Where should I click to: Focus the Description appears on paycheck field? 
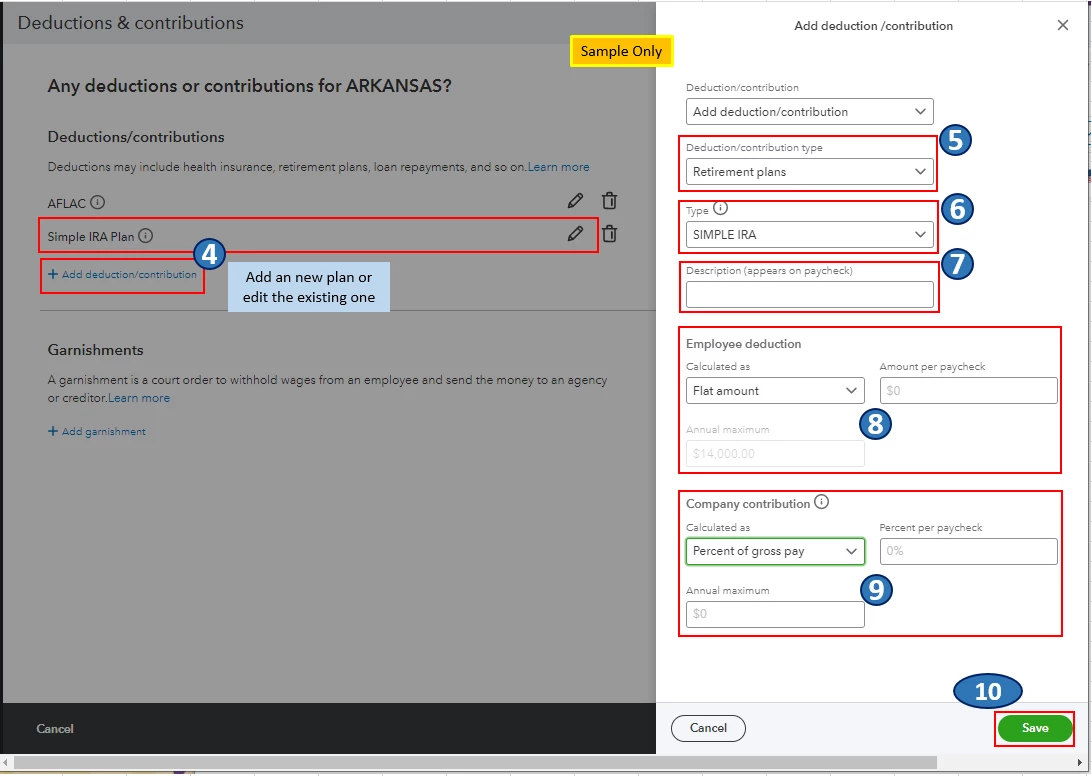click(x=810, y=295)
